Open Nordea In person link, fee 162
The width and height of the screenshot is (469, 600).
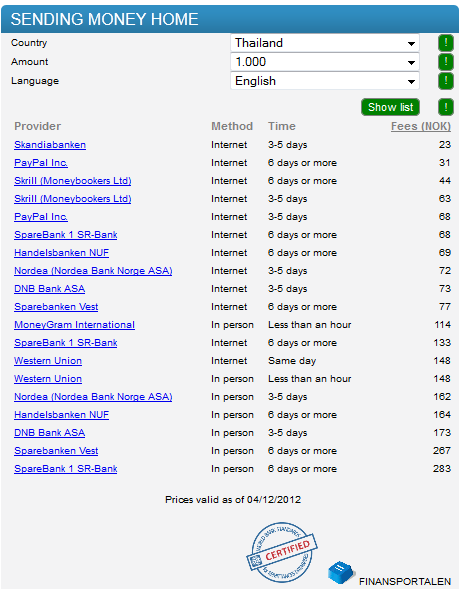pos(93,396)
